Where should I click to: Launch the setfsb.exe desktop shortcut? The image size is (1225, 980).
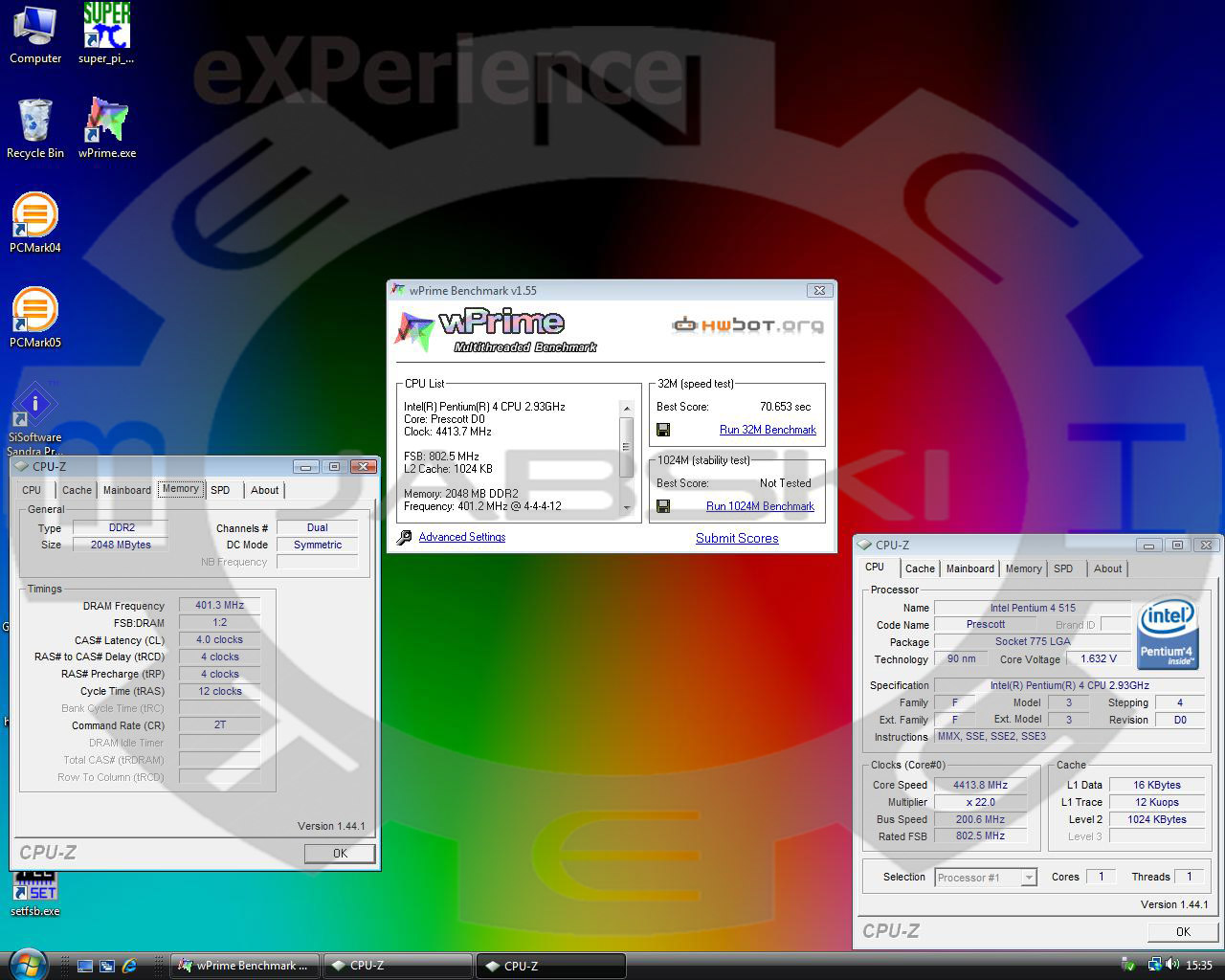(x=34, y=895)
